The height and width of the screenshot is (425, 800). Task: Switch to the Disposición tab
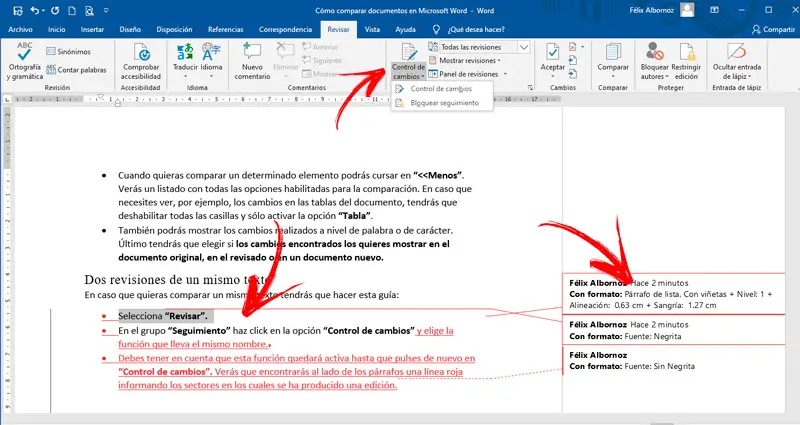pos(174,30)
